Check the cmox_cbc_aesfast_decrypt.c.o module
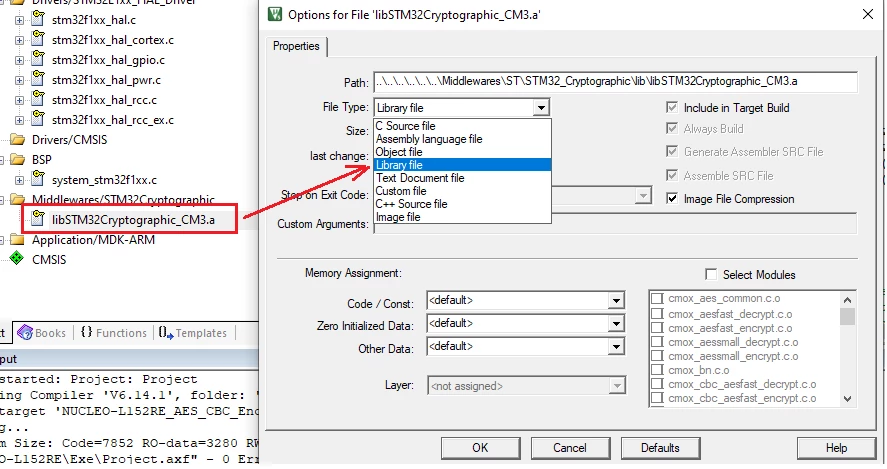The height and width of the screenshot is (469, 887). coord(657,384)
